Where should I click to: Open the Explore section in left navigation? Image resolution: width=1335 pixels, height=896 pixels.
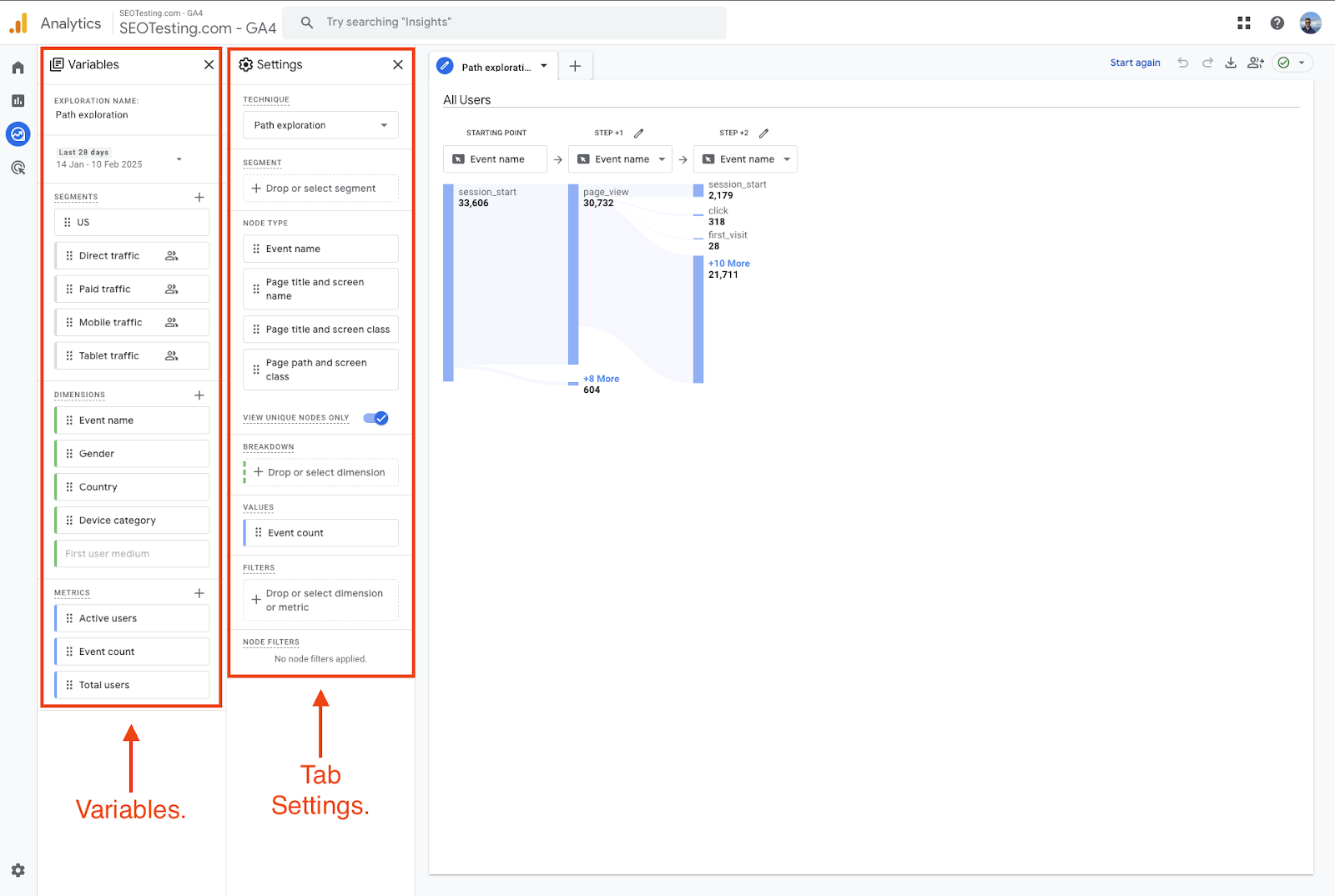point(18,133)
